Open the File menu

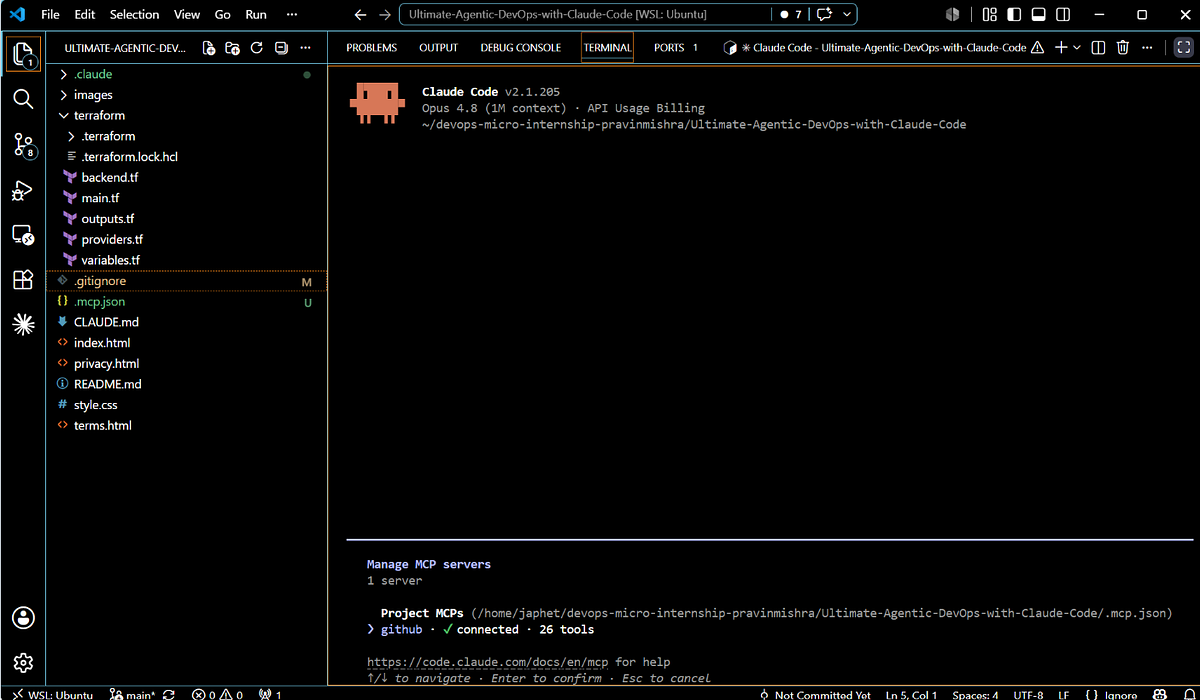(50, 15)
